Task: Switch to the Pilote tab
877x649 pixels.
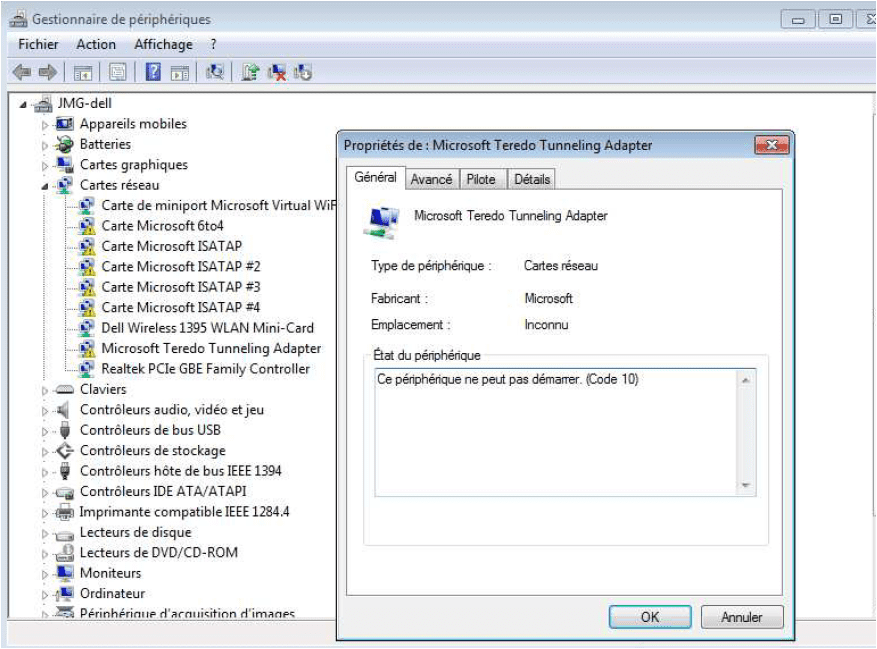Action: click(481, 180)
